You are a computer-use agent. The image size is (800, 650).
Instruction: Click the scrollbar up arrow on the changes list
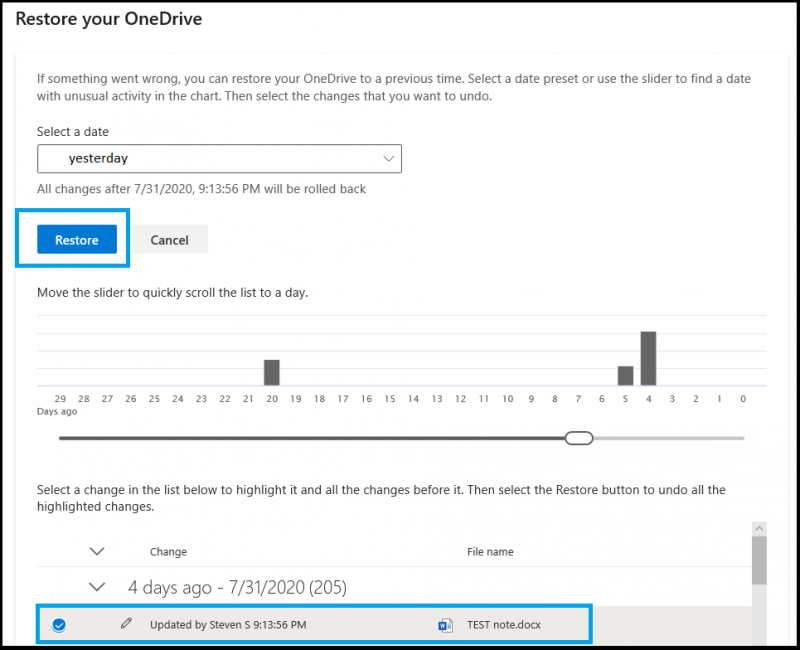[759, 528]
